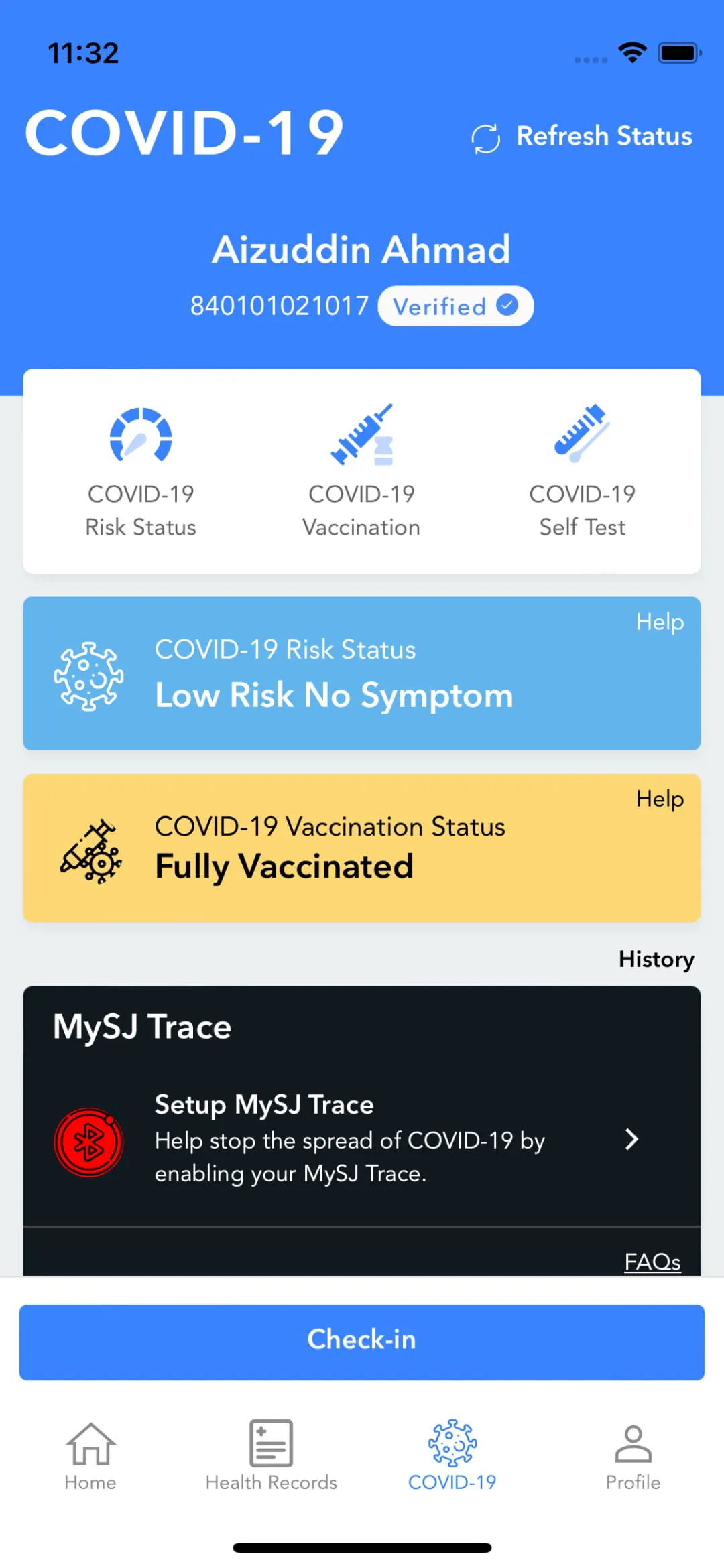This screenshot has width=724, height=1568.
Task: Select the COVID-19 bottom tab
Action: coord(452,1454)
